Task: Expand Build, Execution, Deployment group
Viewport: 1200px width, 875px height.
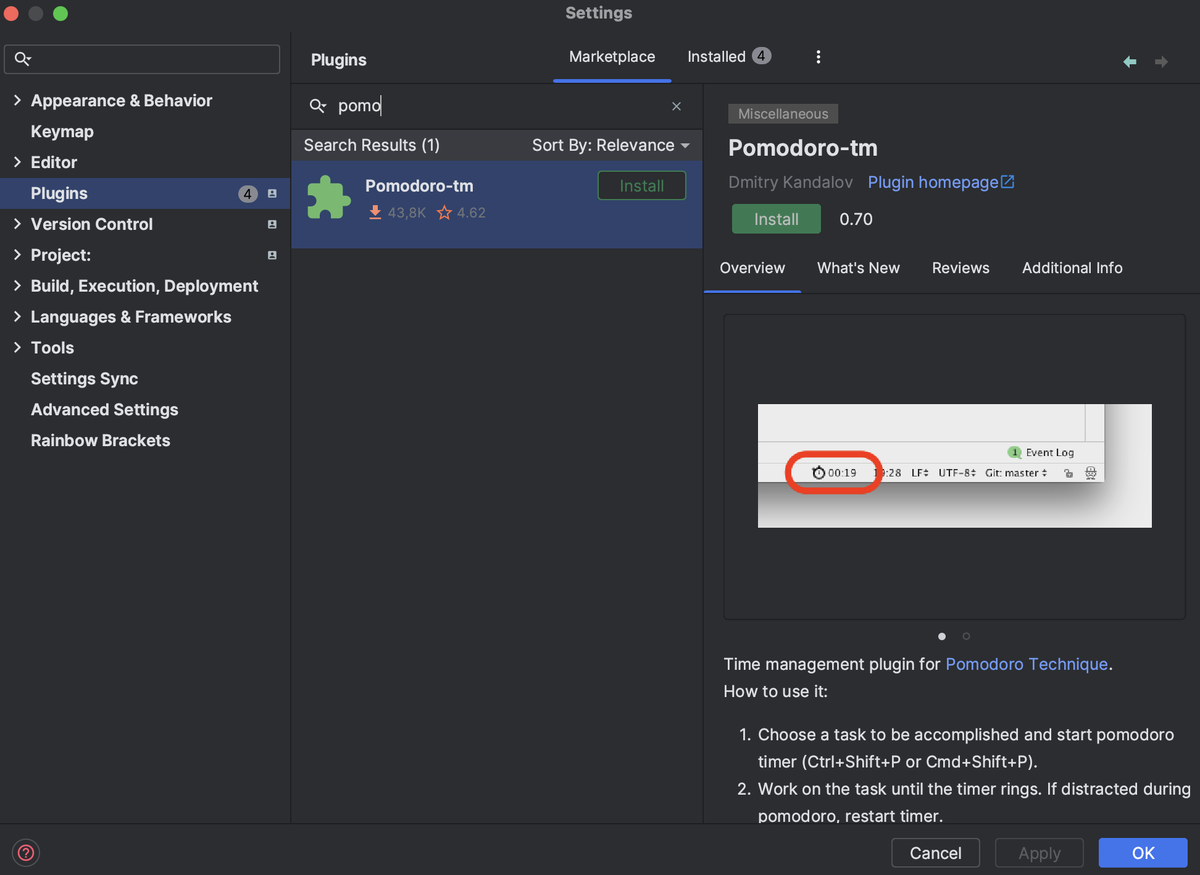Action: [17, 286]
